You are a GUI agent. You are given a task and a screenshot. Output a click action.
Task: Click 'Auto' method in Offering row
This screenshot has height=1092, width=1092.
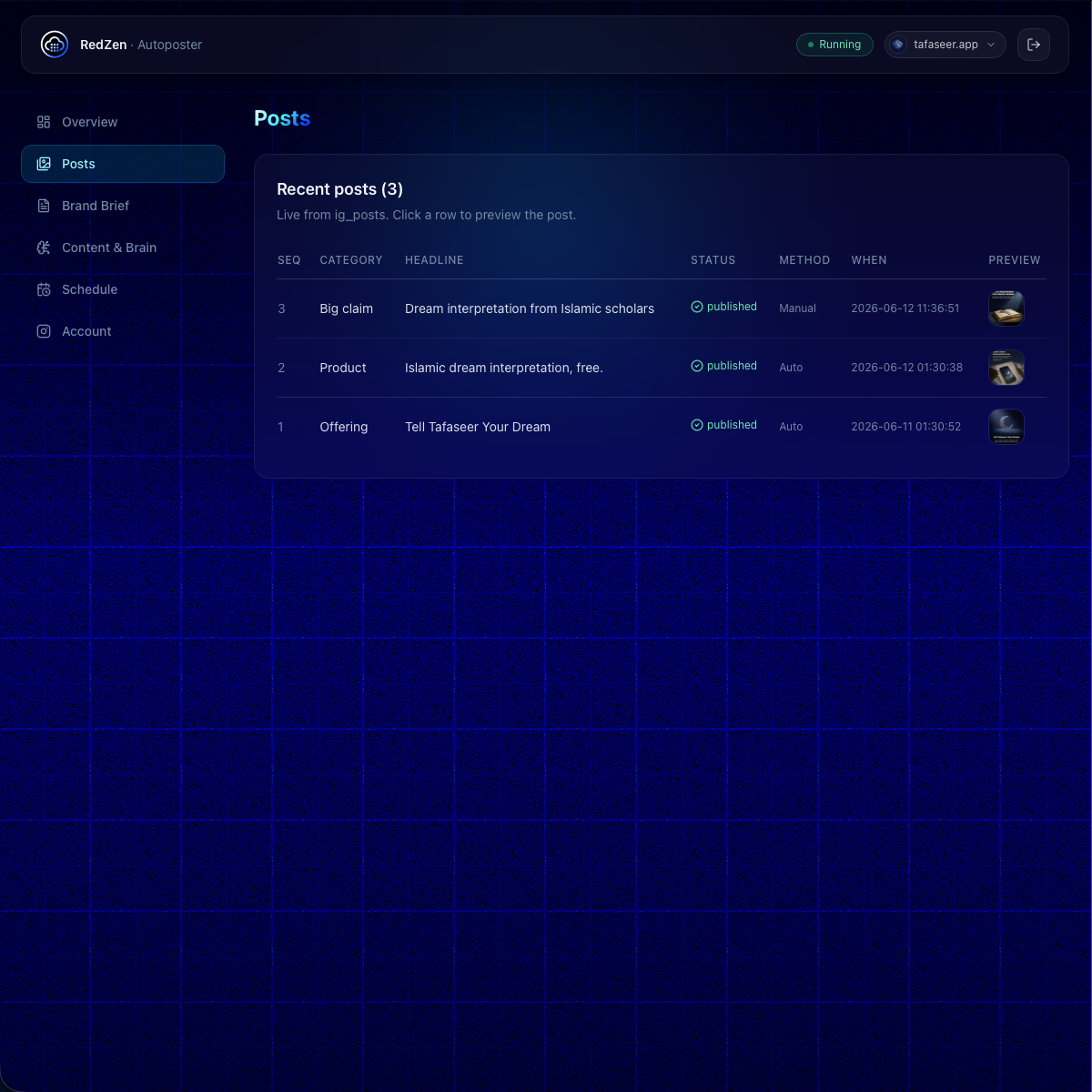(791, 427)
